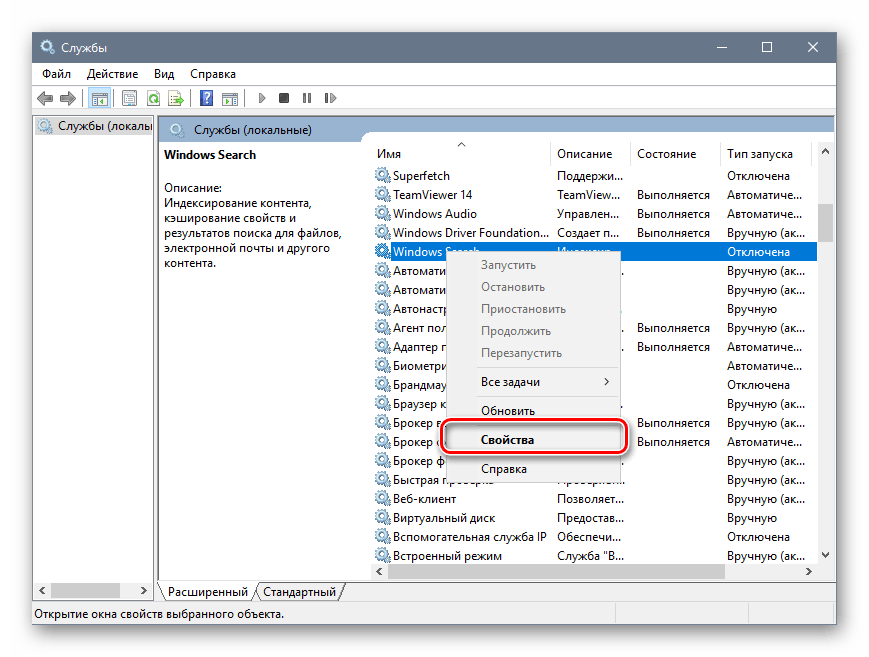Switch to the Стандартный tab
The image size is (869, 657).
point(299,592)
